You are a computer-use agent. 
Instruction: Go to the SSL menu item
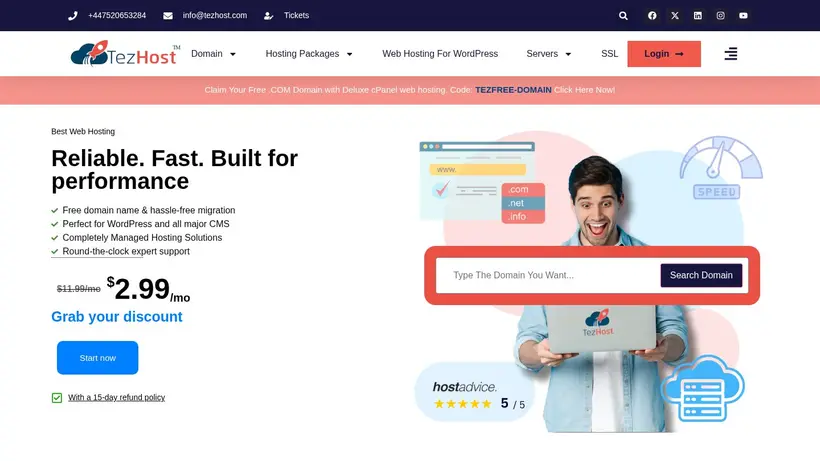point(609,54)
